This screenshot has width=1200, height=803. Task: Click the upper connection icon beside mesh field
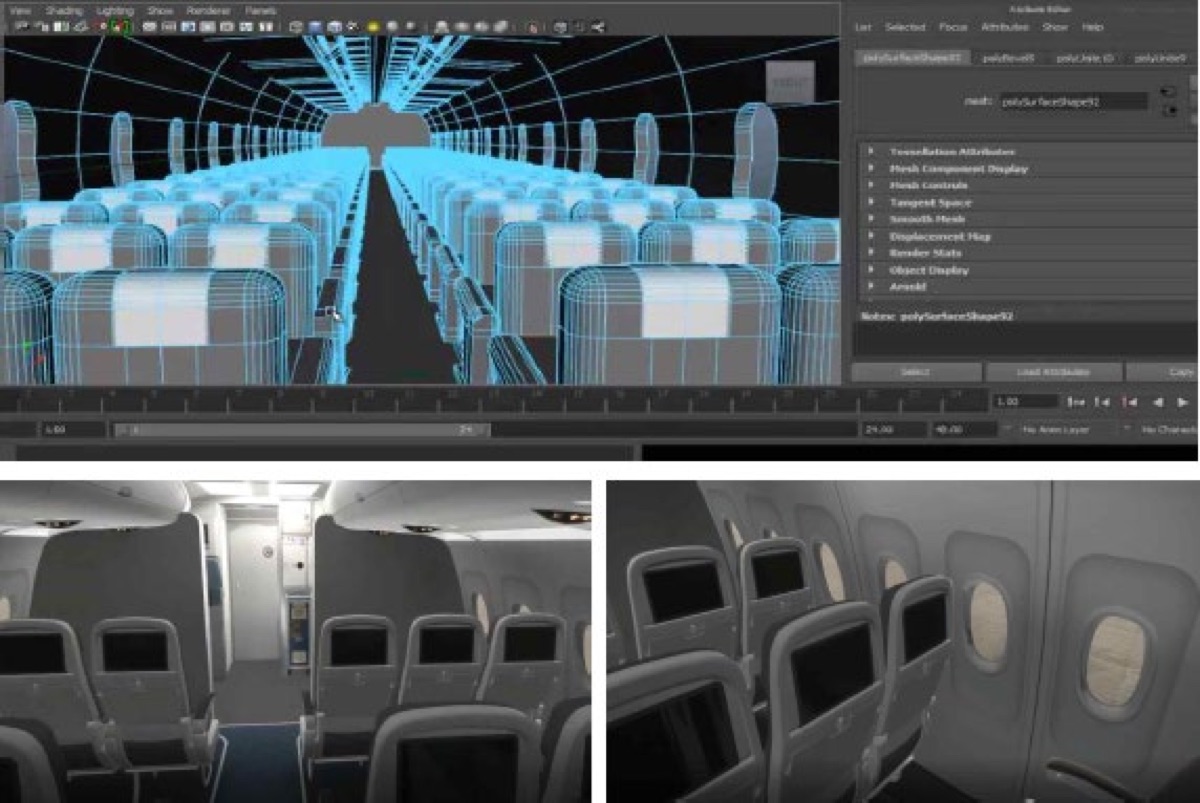coord(1168,92)
